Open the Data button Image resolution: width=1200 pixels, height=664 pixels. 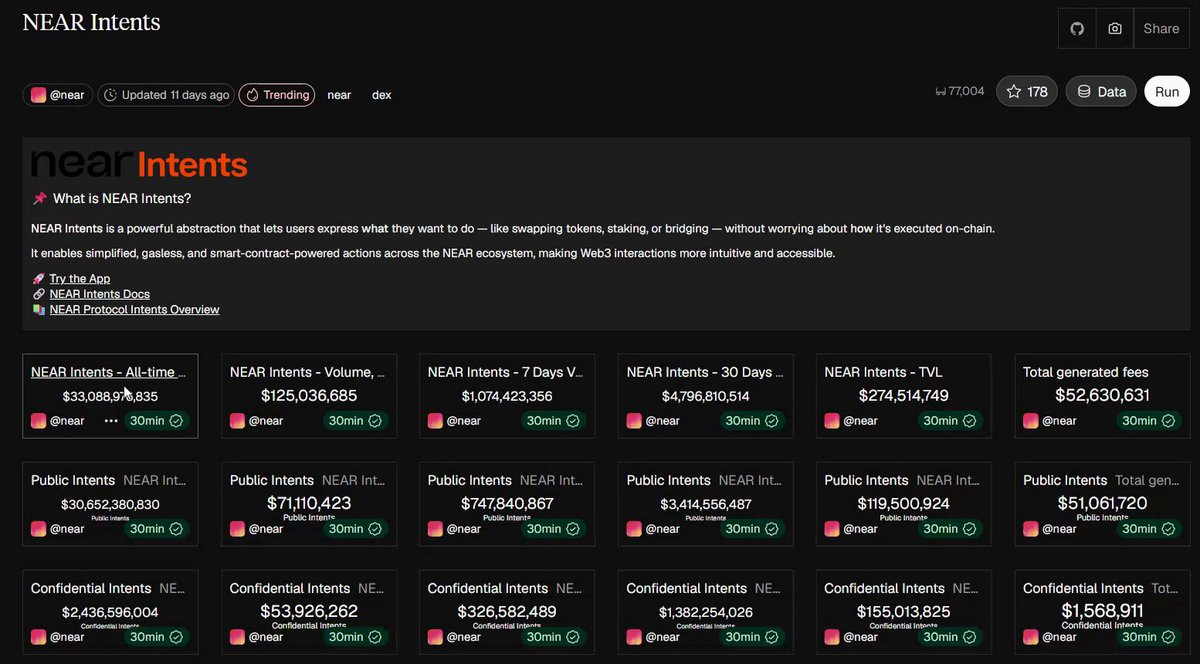1101,91
